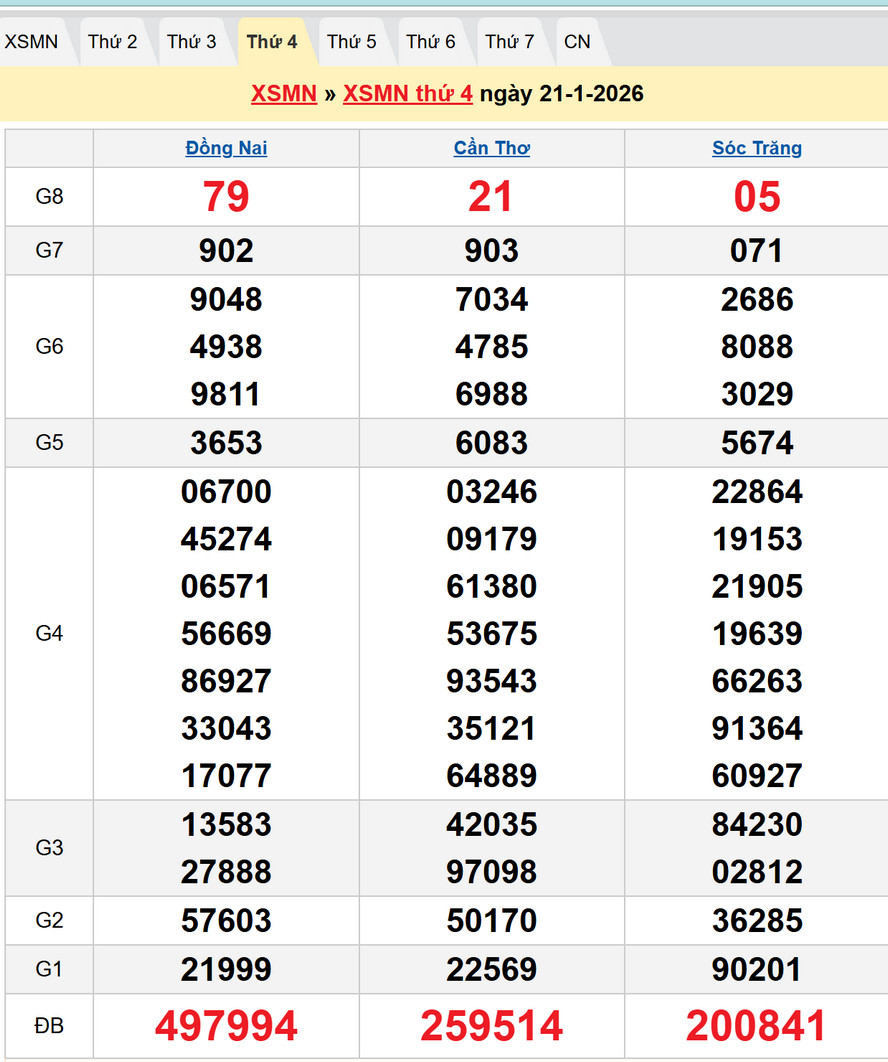Switch to the Thứ 2 tab
This screenshot has height=1062, width=888.
(x=112, y=42)
